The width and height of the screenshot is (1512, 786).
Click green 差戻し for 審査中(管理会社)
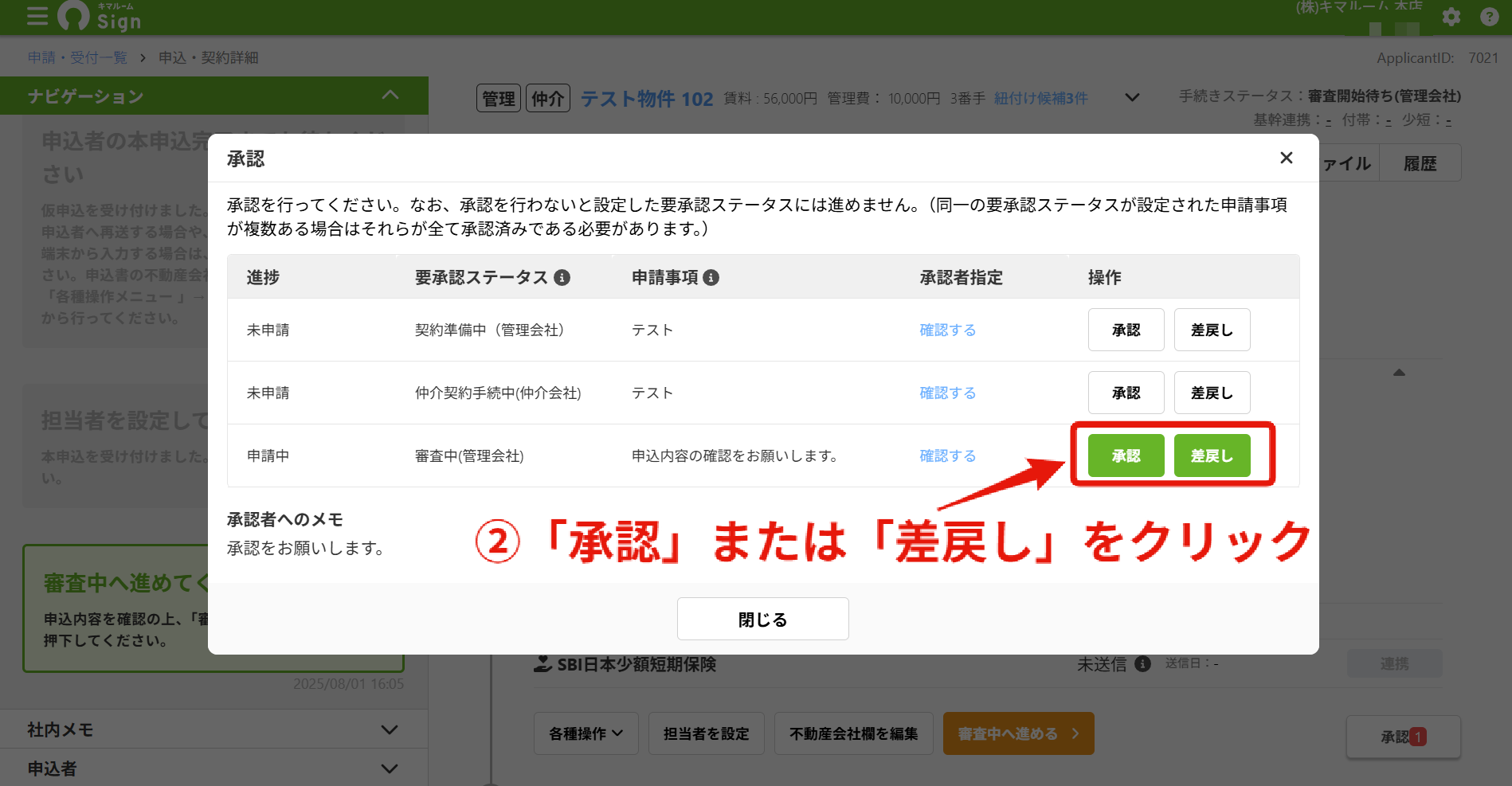point(1212,456)
